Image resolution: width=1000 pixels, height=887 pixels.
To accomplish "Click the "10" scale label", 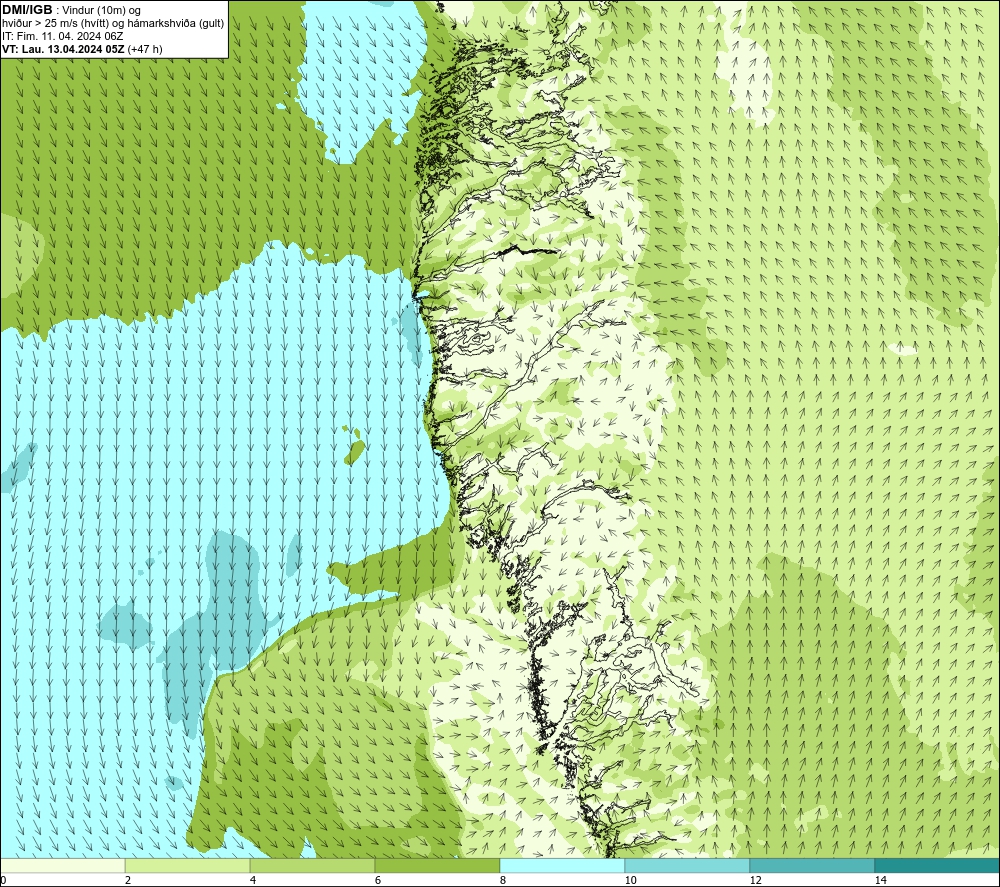I will [x=630, y=880].
